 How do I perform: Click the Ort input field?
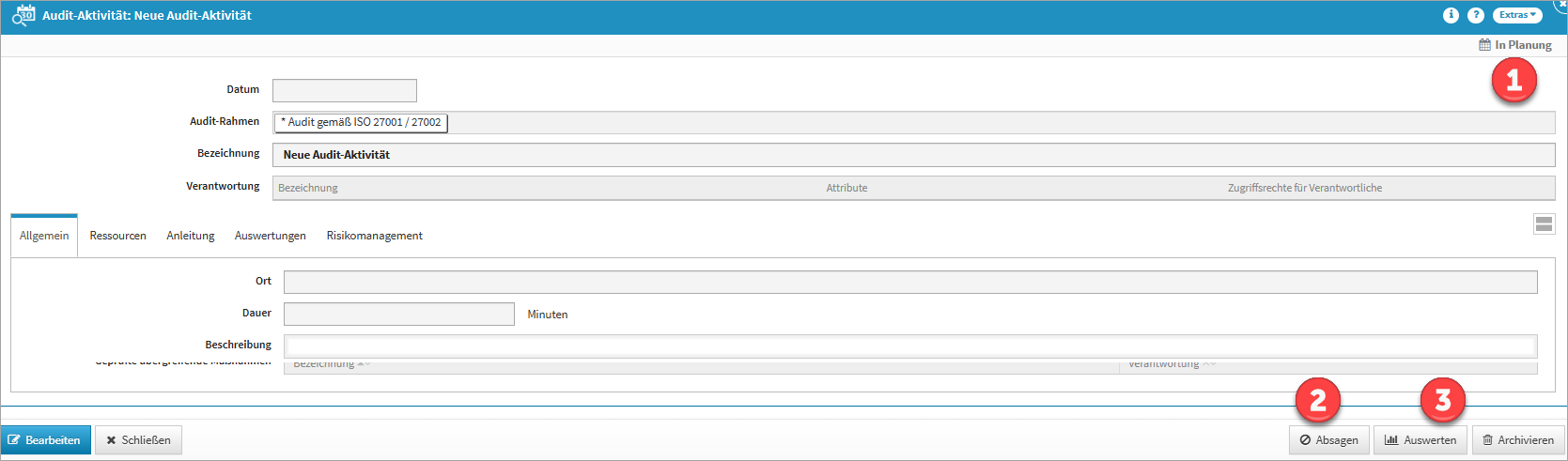(x=910, y=282)
